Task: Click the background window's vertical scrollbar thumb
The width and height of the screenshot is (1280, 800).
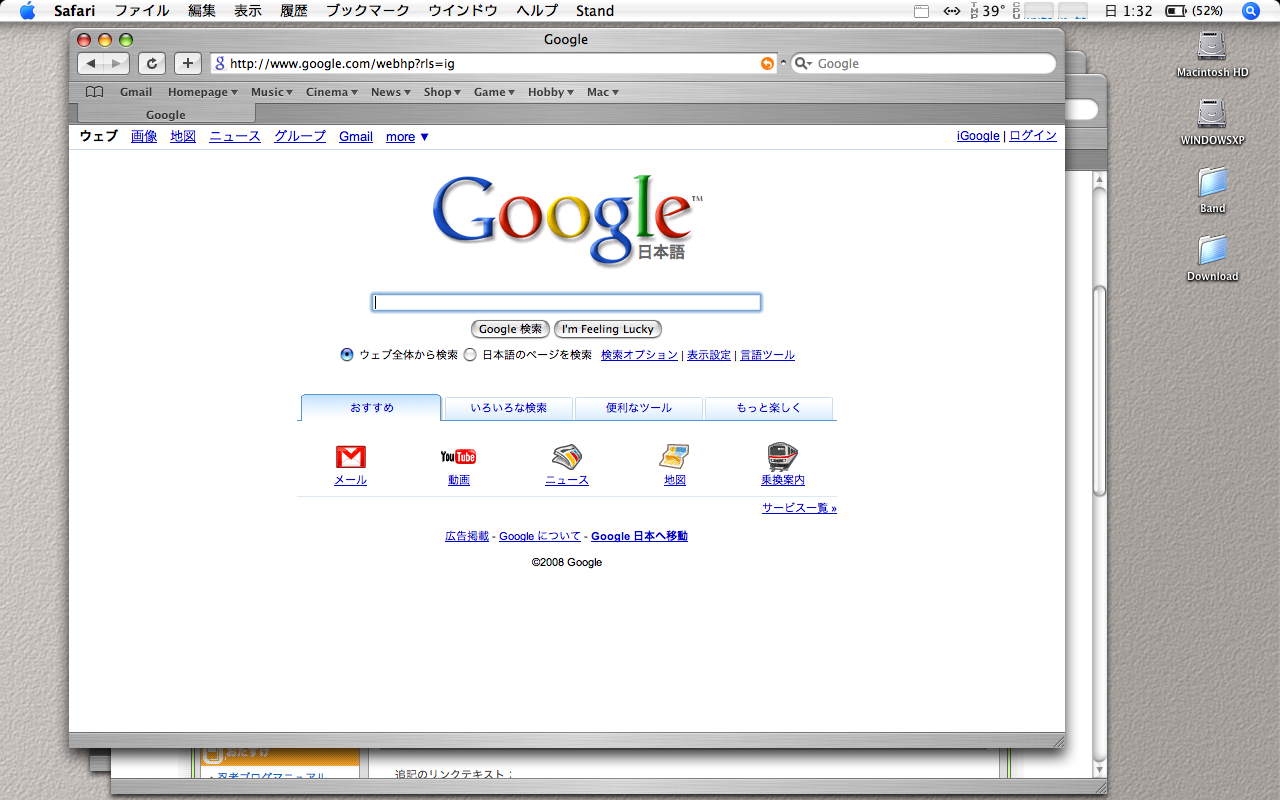Action: click(1100, 390)
